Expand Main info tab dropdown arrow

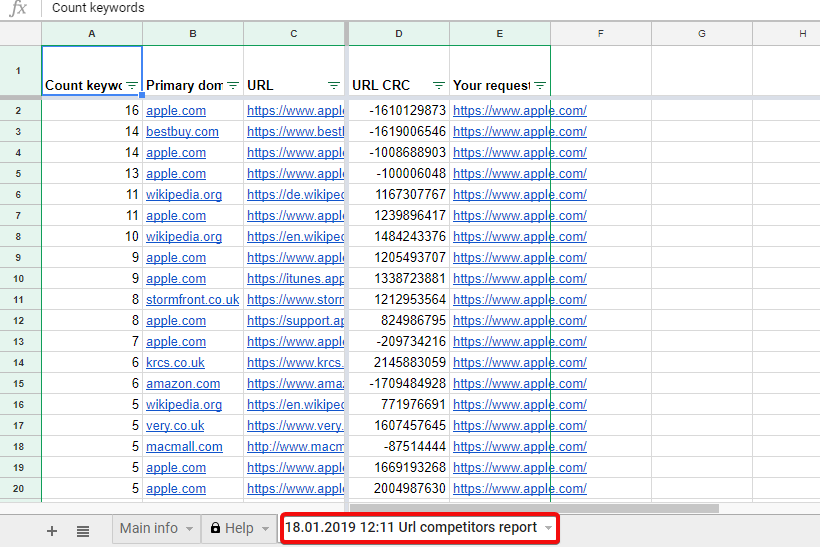[189, 529]
